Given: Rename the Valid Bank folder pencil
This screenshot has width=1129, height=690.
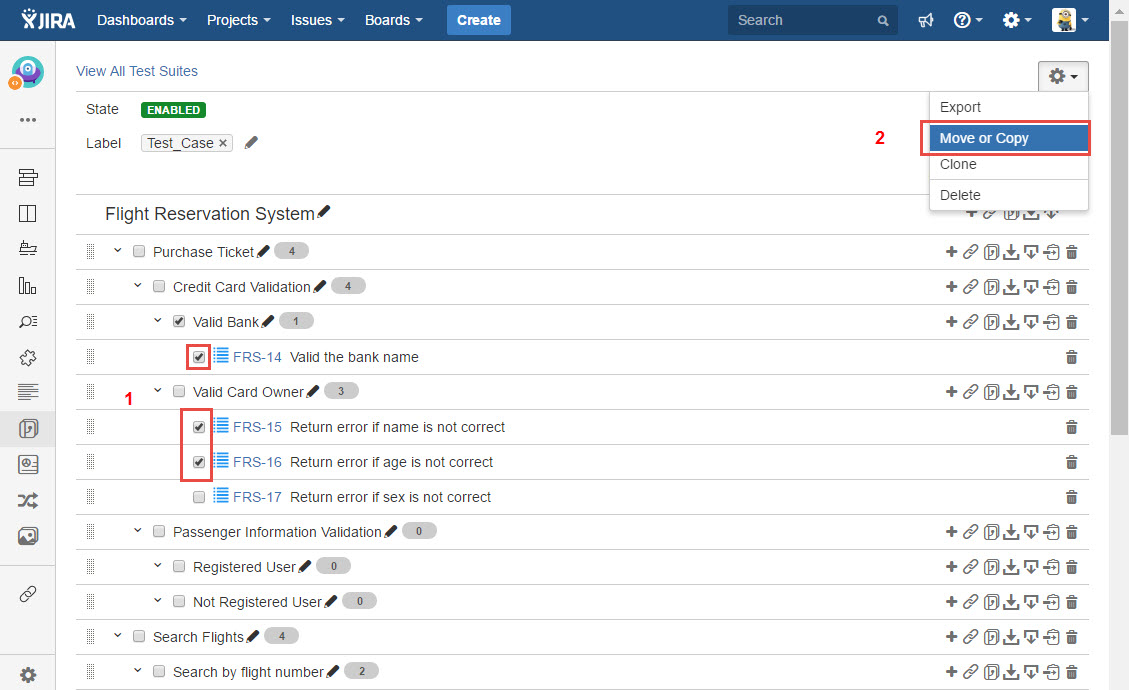Looking at the screenshot, I should pyautogui.click(x=268, y=321).
